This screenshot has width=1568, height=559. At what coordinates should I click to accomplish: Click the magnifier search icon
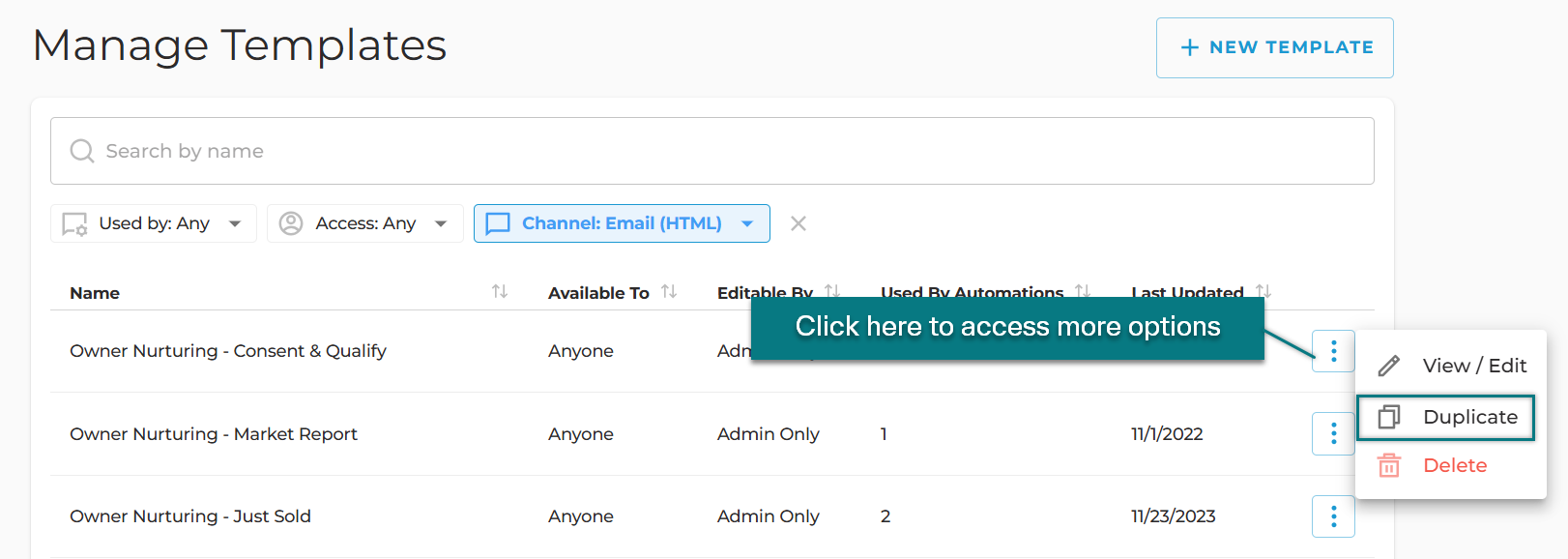(x=82, y=151)
